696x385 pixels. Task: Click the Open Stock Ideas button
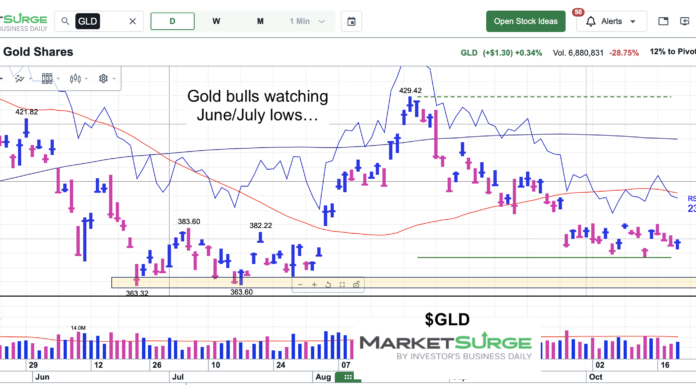526,21
